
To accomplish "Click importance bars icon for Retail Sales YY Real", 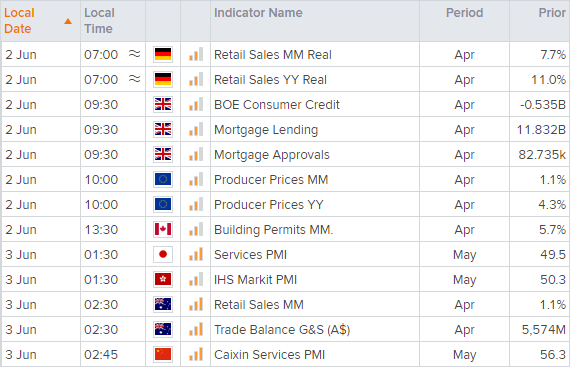I will pos(196,80).
